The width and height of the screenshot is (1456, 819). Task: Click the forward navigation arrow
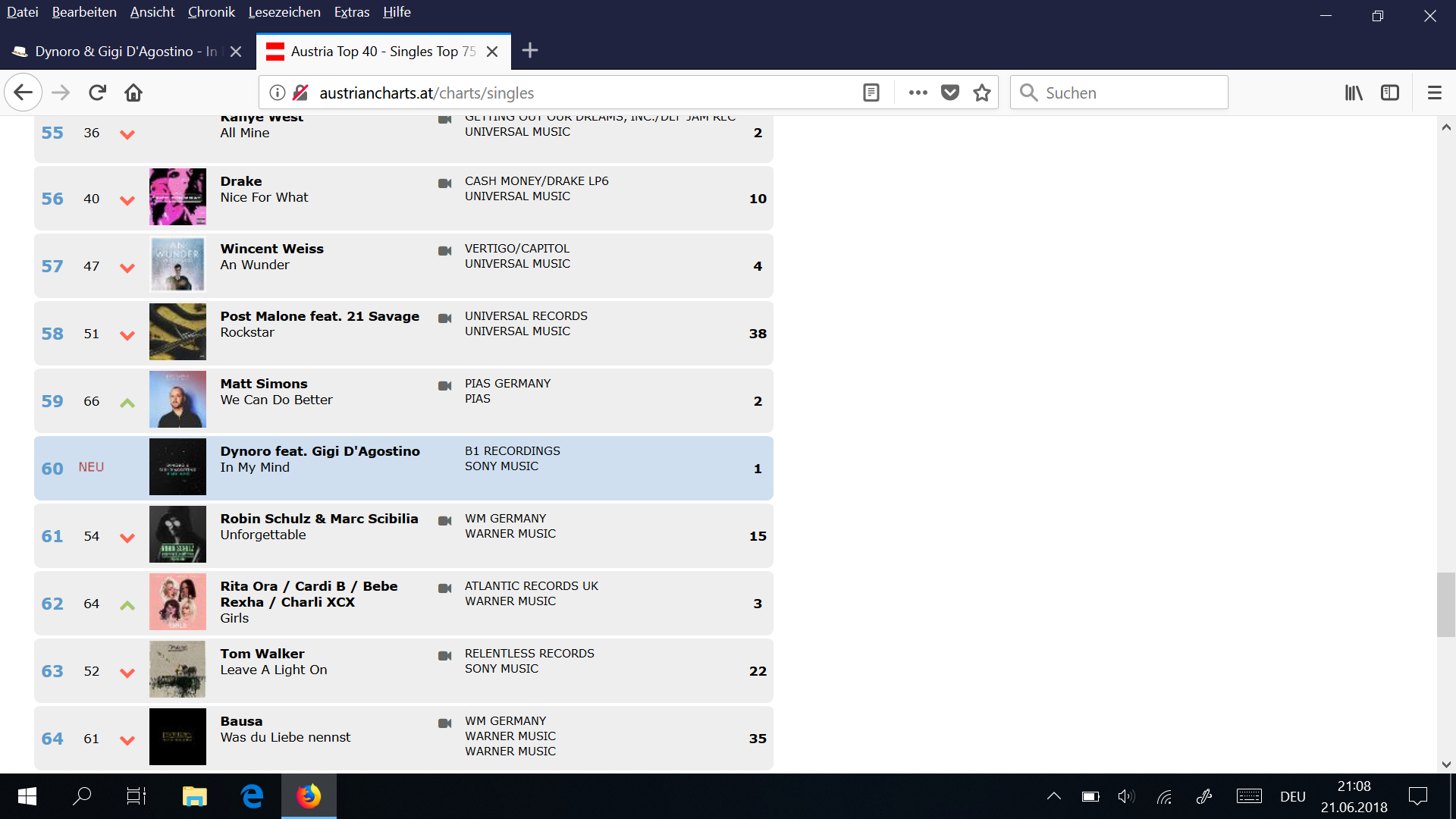(x=61, y=93)
